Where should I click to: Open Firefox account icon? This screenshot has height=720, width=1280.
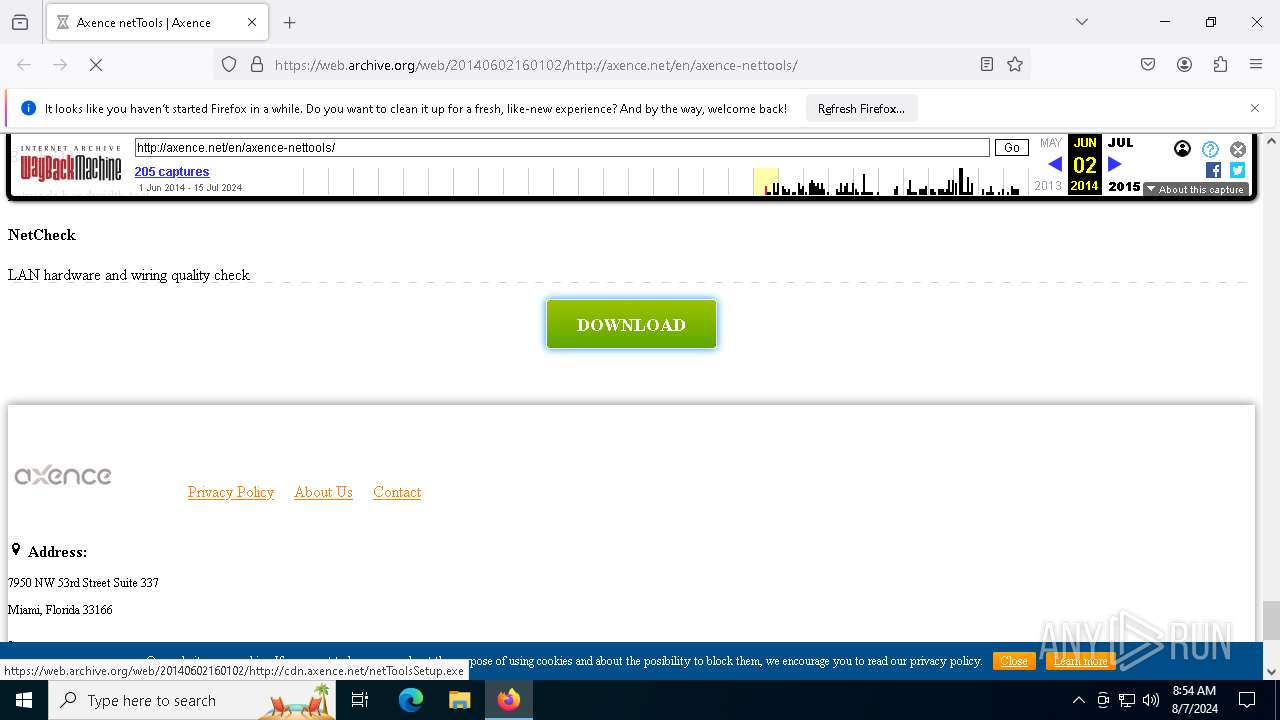(1184, 65)
